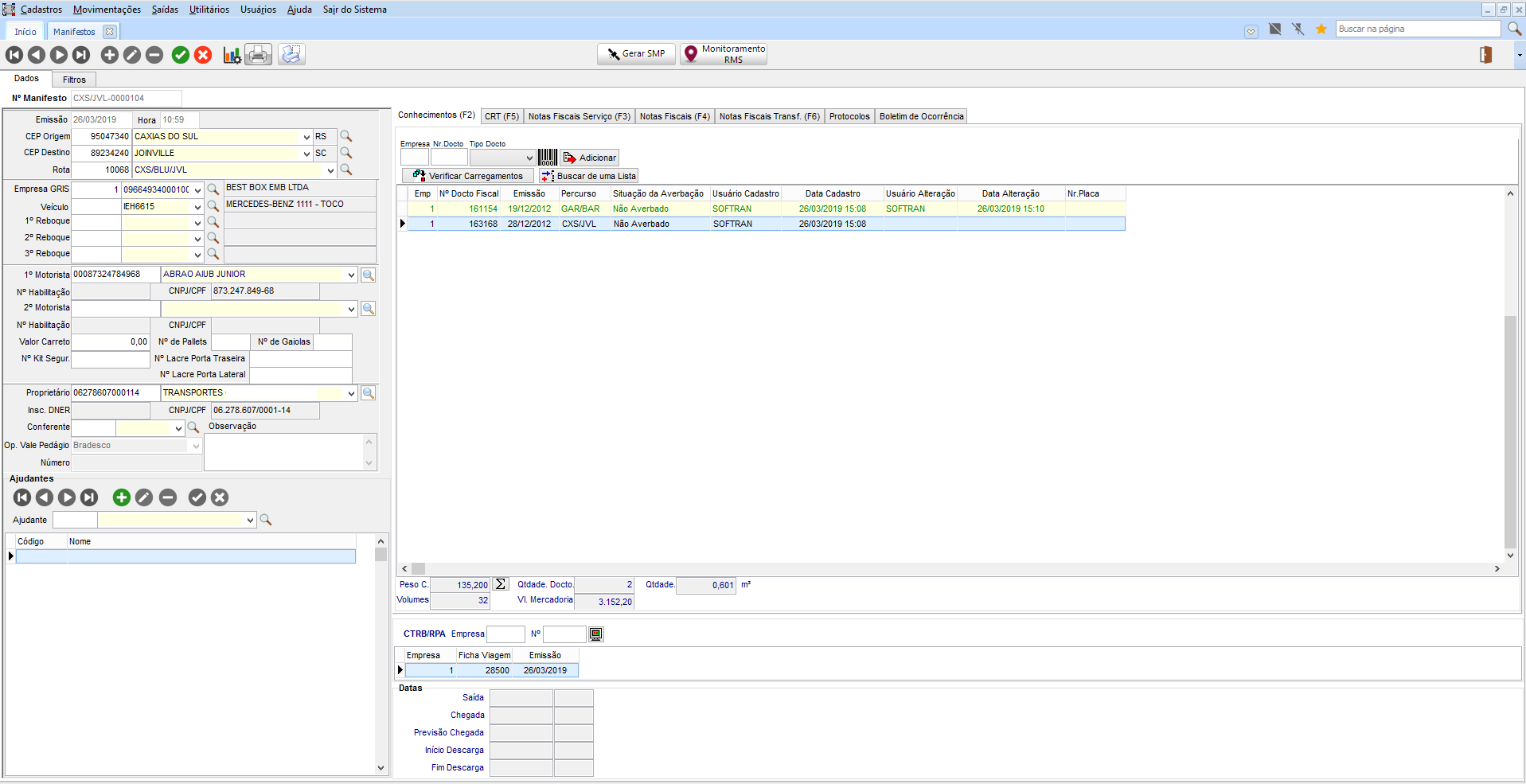Click the Adicionar button

pyautogui.click(x=589, y=158)
